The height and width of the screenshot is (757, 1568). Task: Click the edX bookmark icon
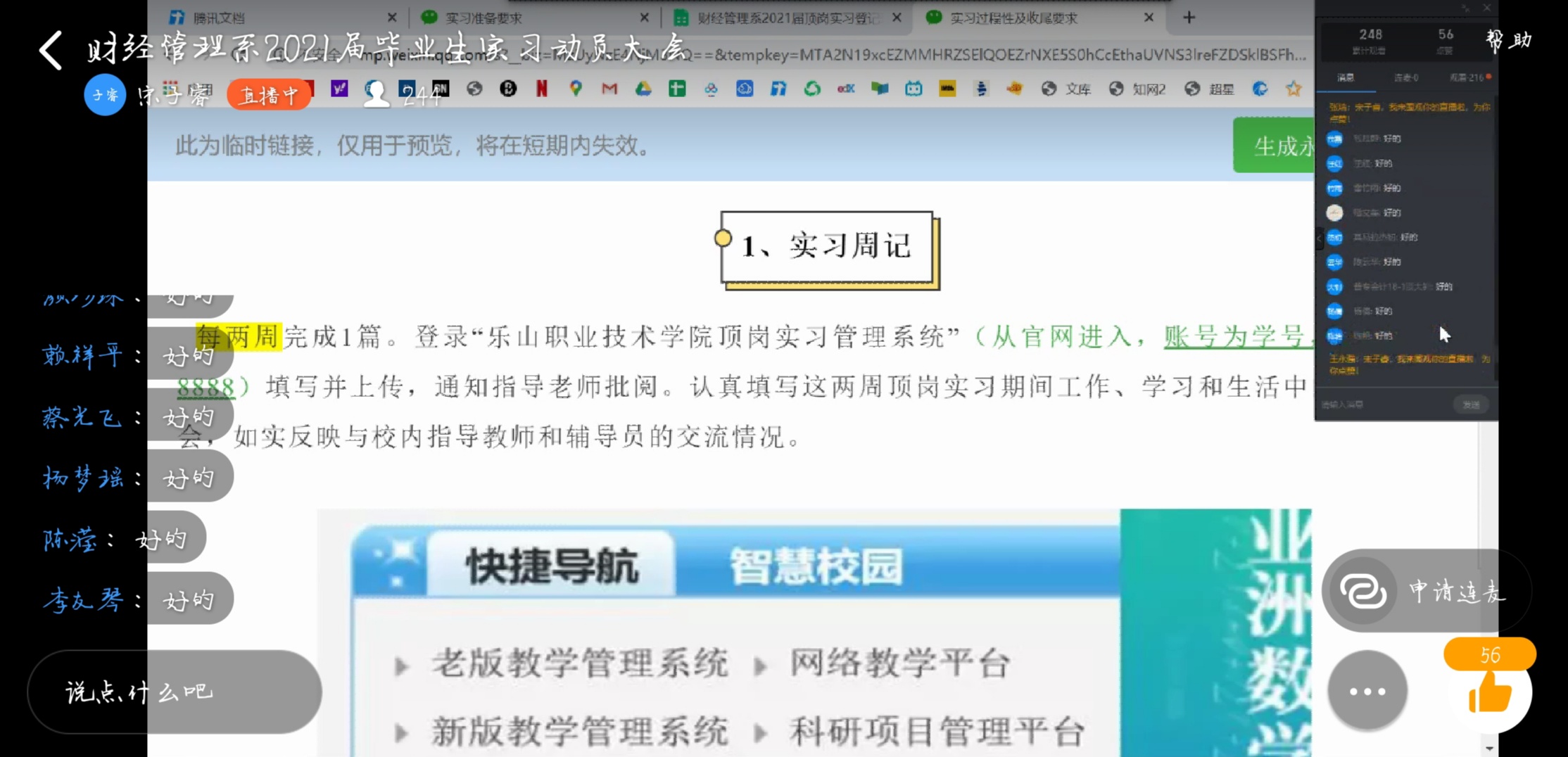[x=846, y=89]
